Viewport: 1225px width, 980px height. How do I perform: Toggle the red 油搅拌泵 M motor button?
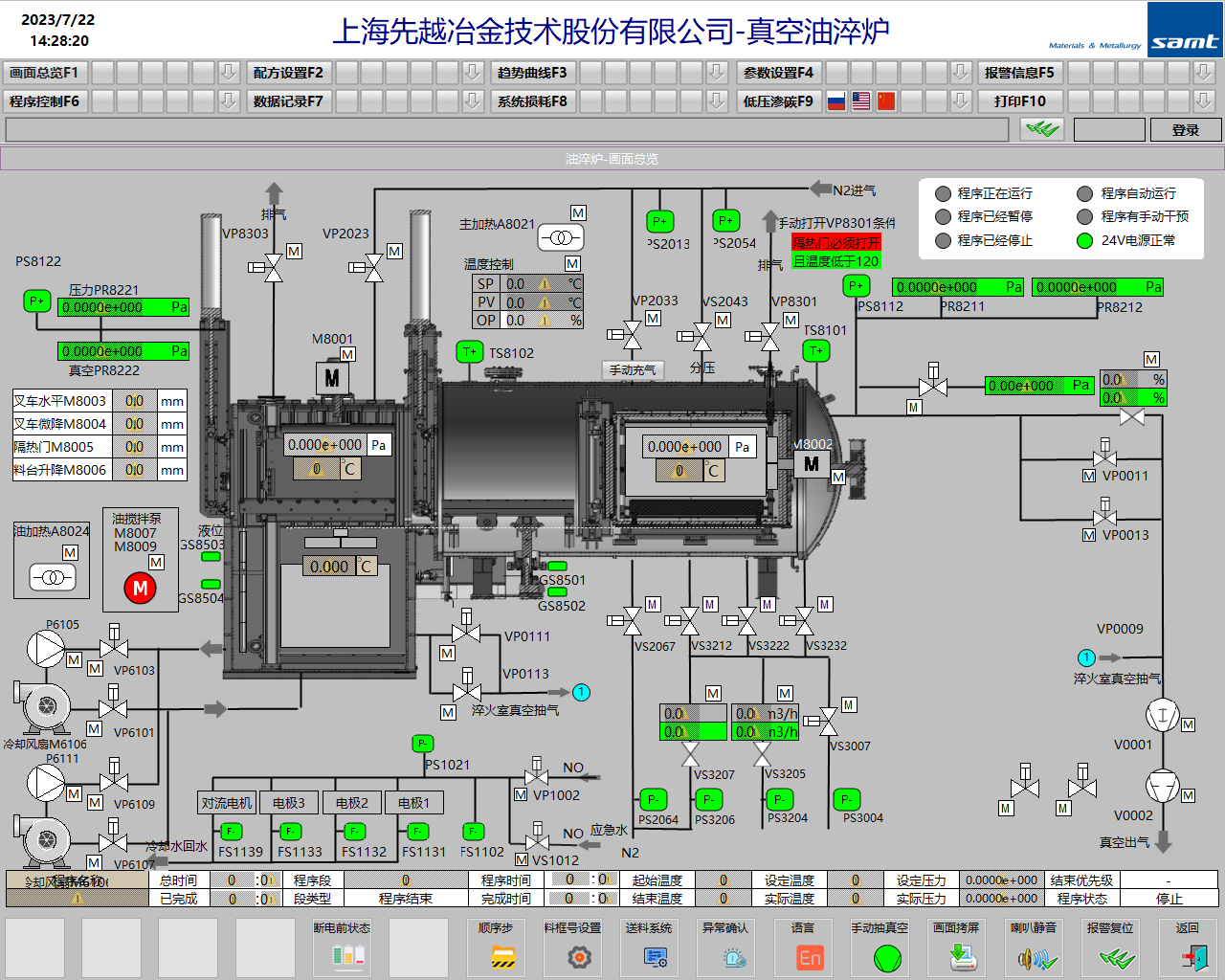[x=140, y=588]
